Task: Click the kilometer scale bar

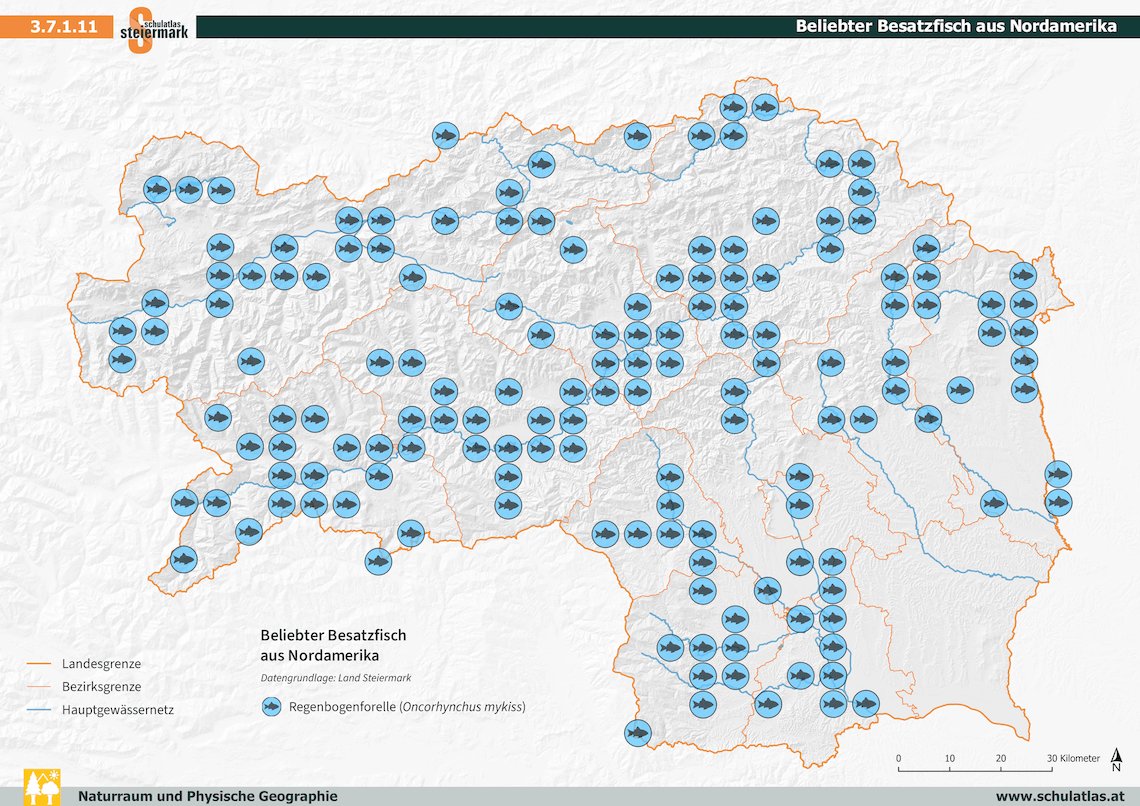Action: coord(973,769)
